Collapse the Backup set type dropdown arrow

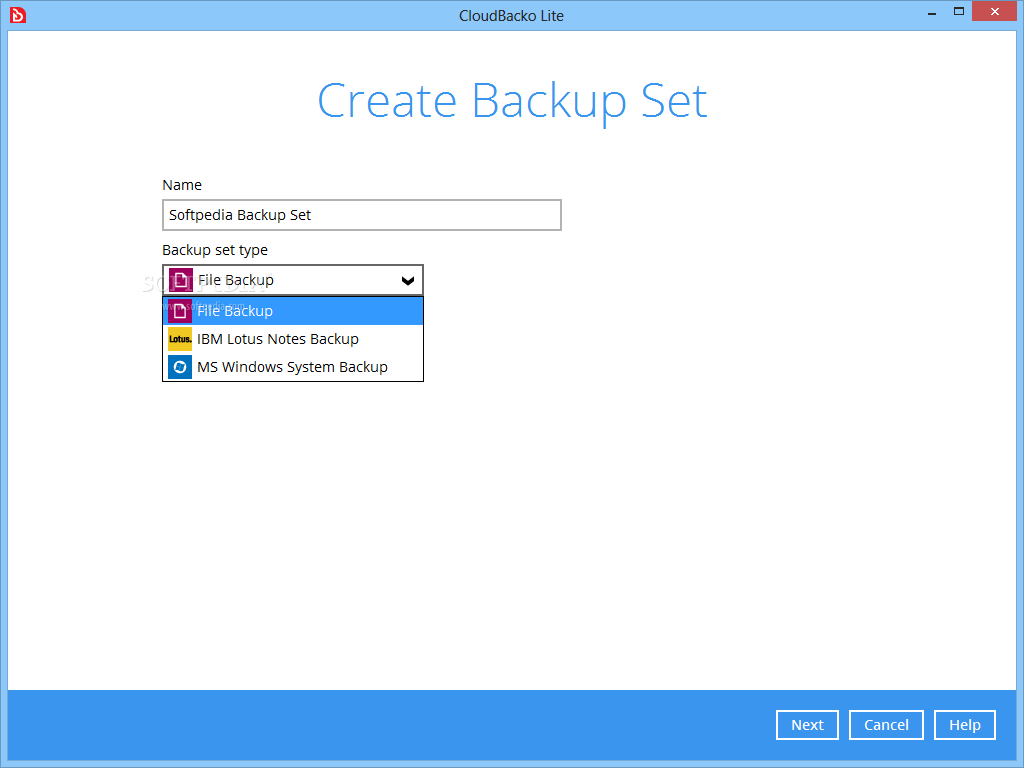[408, 281]
